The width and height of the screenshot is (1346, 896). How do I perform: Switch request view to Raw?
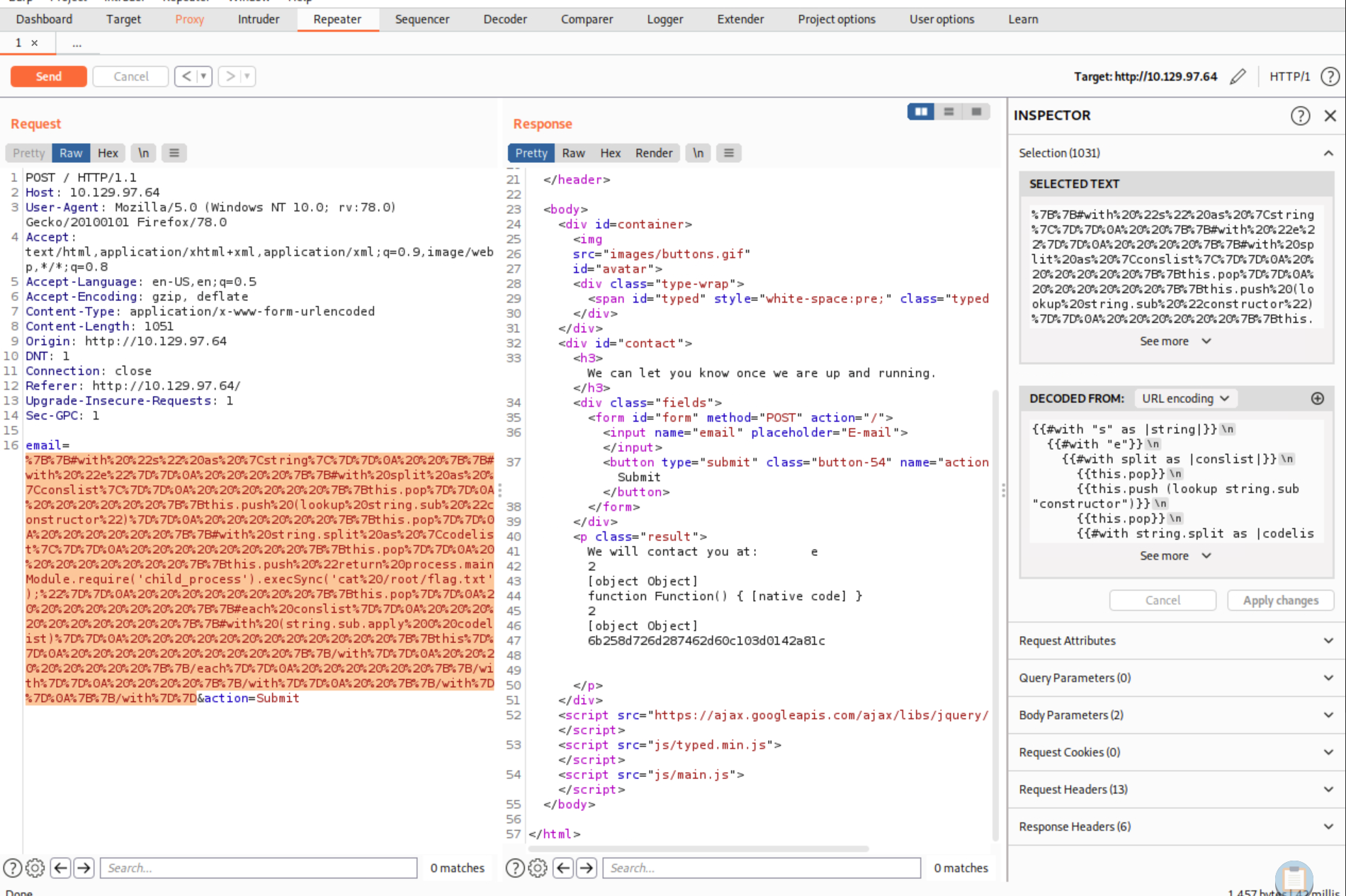[71, 153]
